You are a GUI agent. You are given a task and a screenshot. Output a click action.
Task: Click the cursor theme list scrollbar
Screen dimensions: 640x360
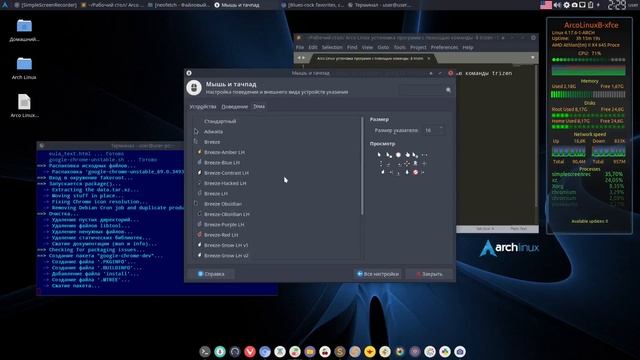pyautogui.click(x=362, y=166)
